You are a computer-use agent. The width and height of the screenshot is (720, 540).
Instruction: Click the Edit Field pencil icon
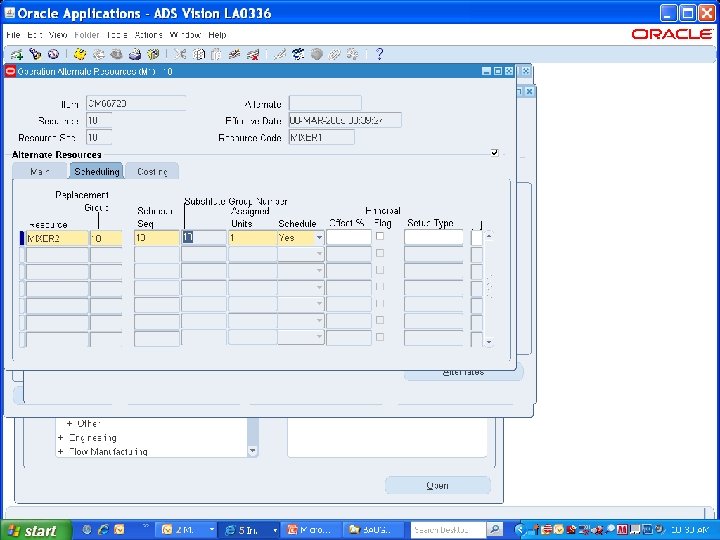click(x=279, y=55)
